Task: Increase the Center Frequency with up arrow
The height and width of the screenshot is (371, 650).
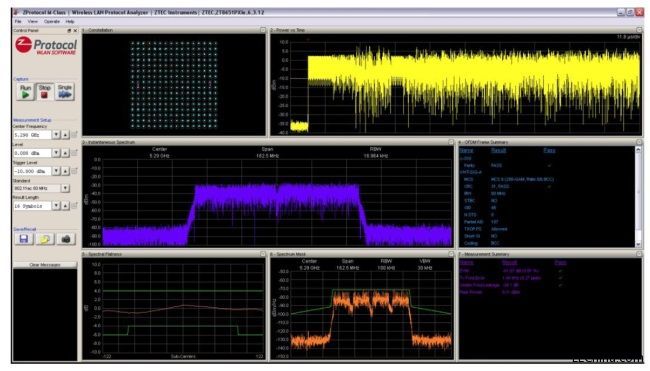Action: click(65, 135)
